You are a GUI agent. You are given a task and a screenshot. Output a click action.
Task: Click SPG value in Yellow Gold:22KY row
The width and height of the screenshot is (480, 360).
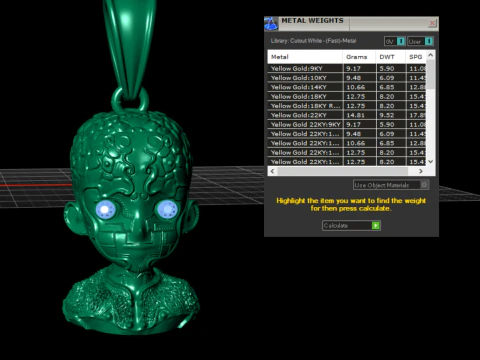tap(416, 115)
